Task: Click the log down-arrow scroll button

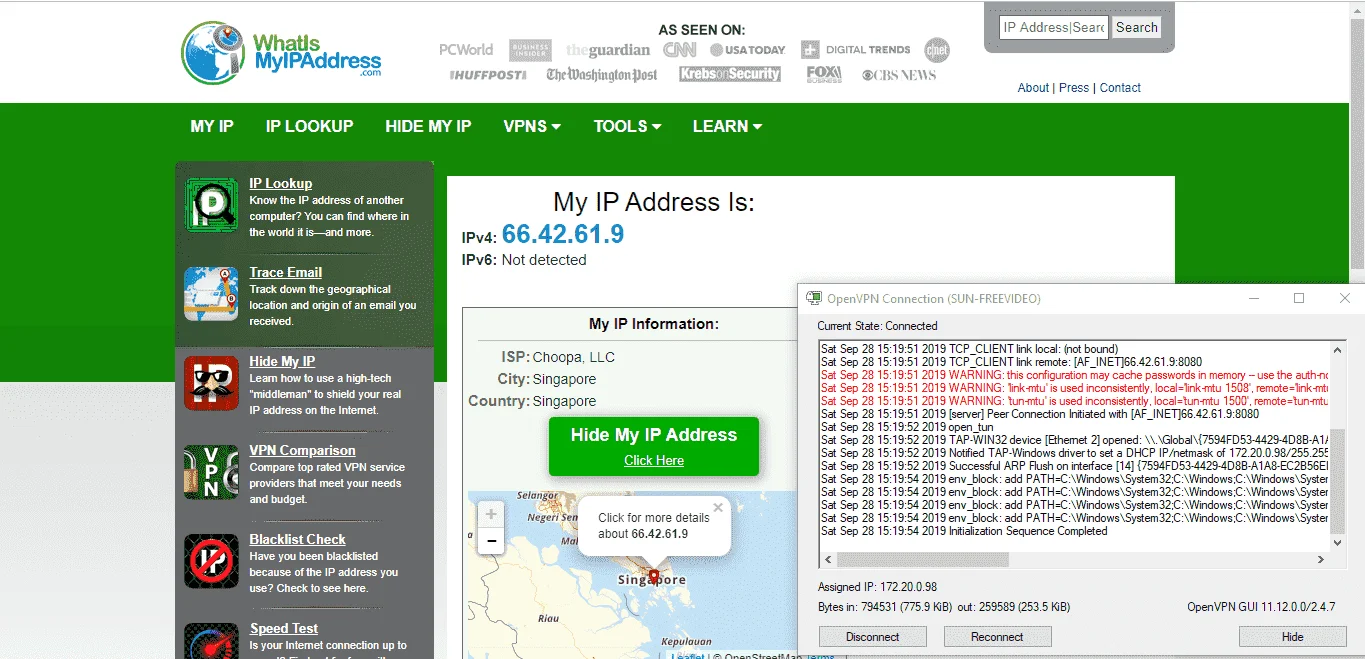Action: pyautogui.click(x=1338, y=542)
